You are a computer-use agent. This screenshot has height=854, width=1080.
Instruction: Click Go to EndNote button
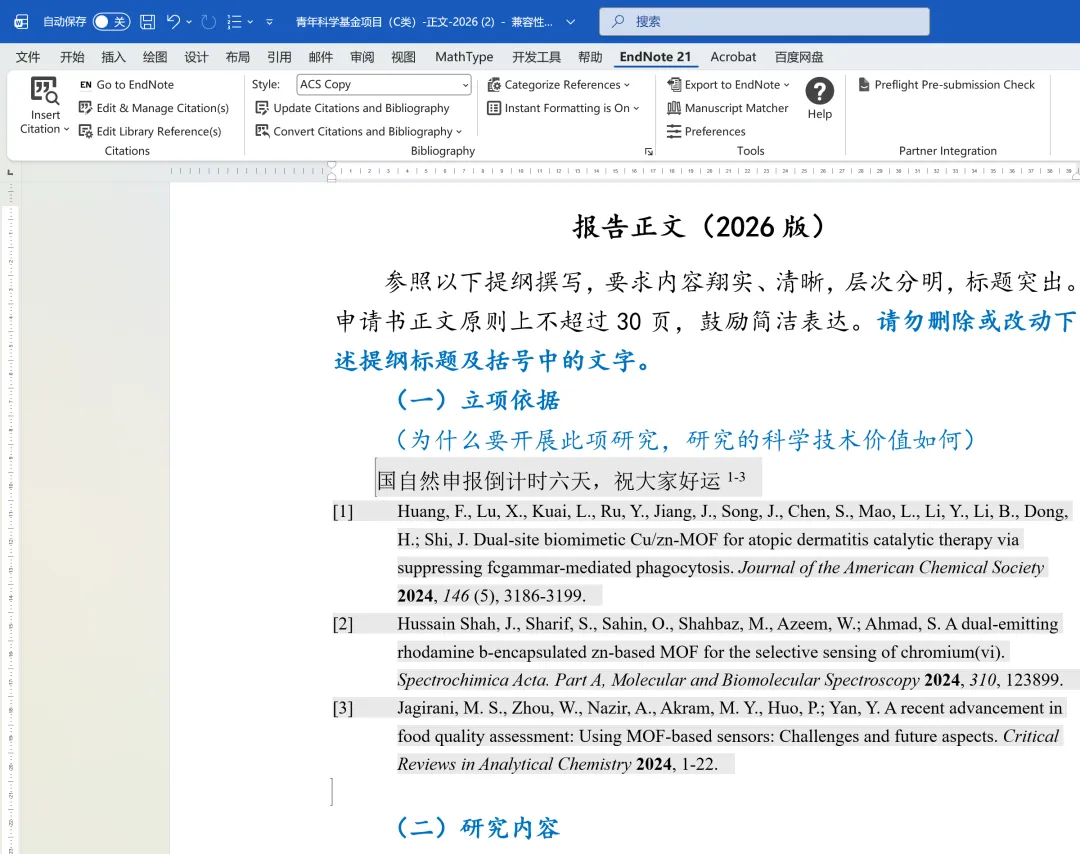pos(127,85)
